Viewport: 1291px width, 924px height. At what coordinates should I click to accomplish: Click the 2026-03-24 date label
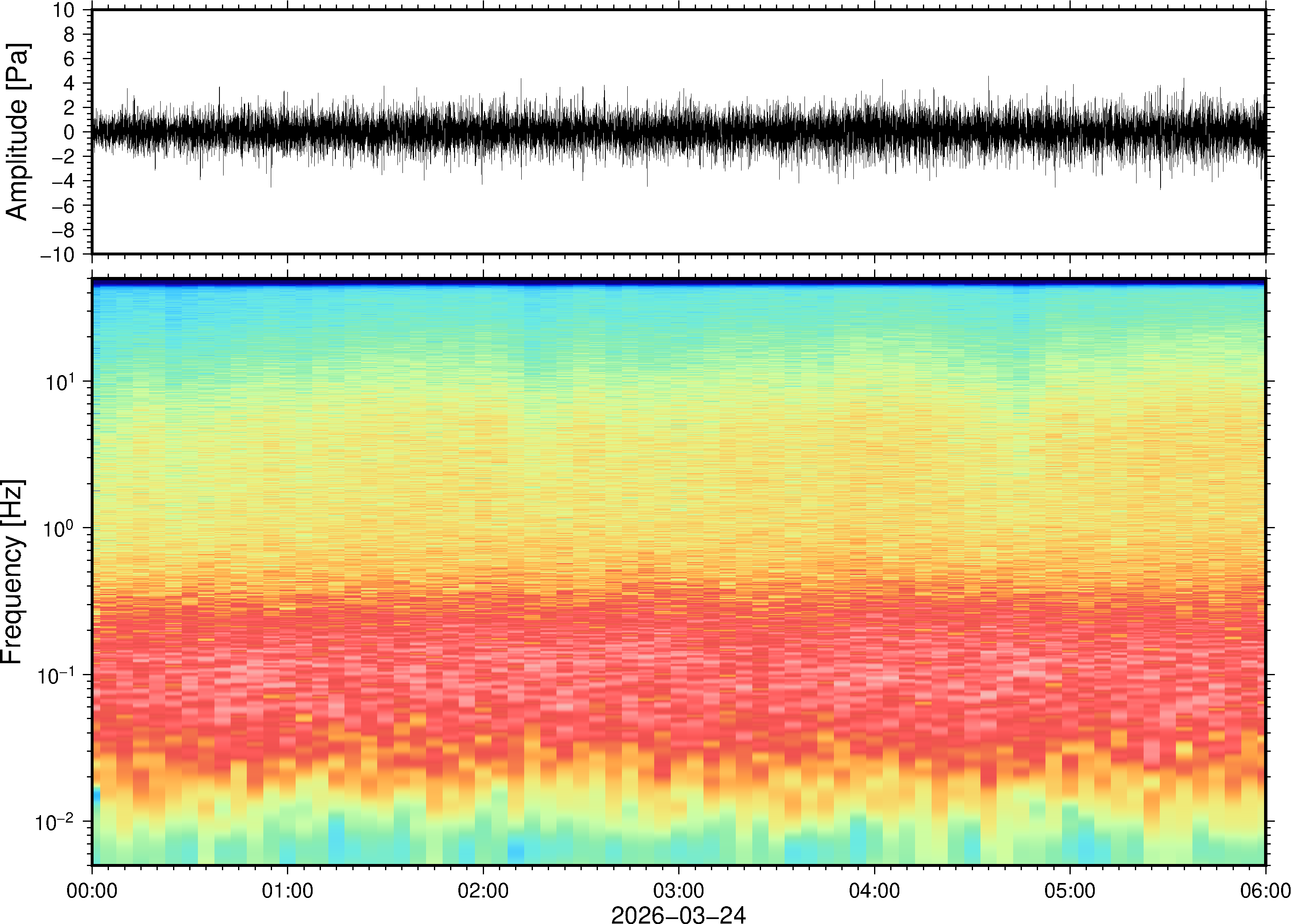(678, 914)
